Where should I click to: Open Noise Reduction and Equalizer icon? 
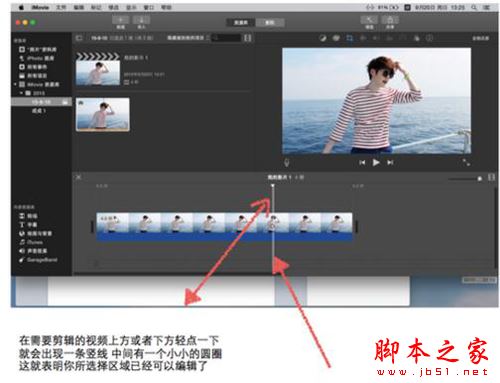[x=389, y=38]
